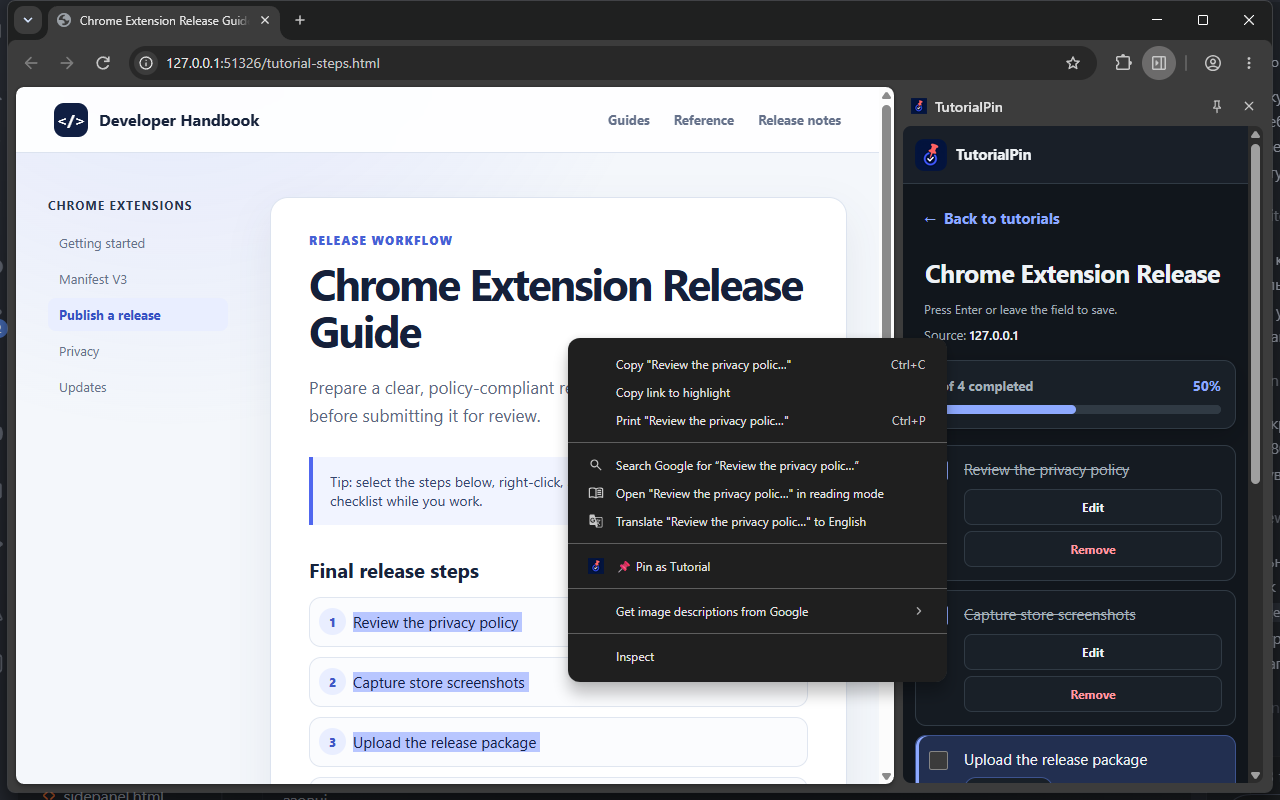Close the Chrome Extension Release Guide browser tab
1280x800 pixels.
264,20
